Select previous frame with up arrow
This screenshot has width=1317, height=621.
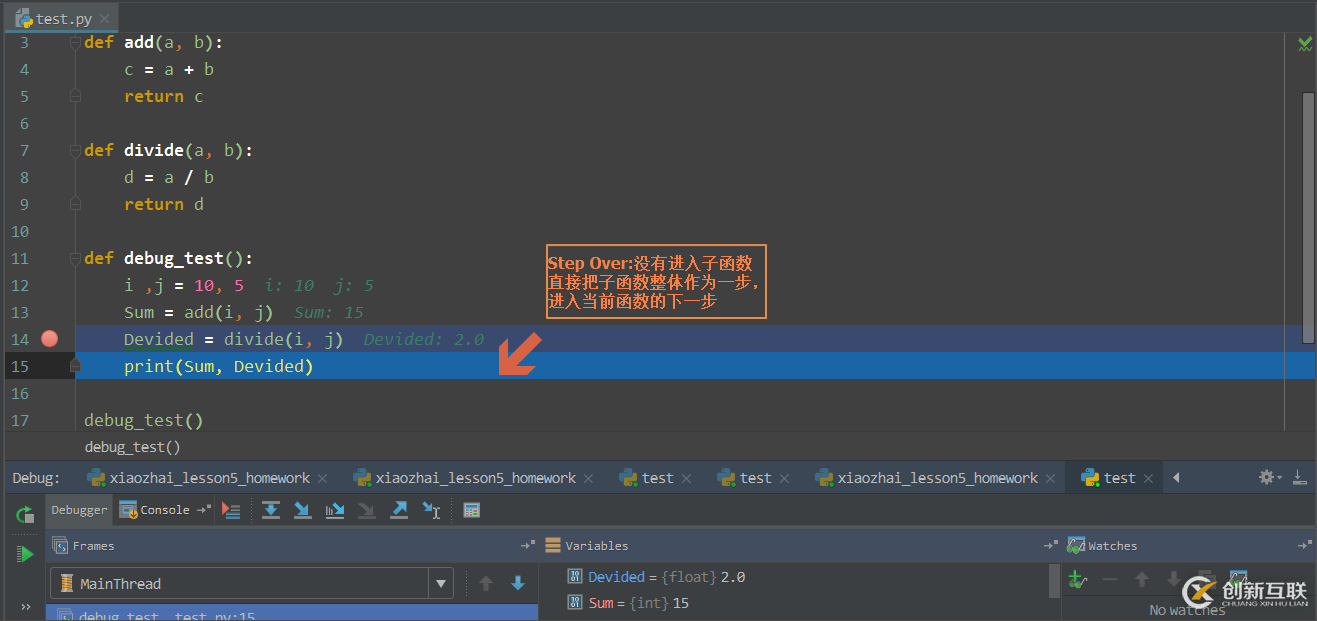coord(486,583)
